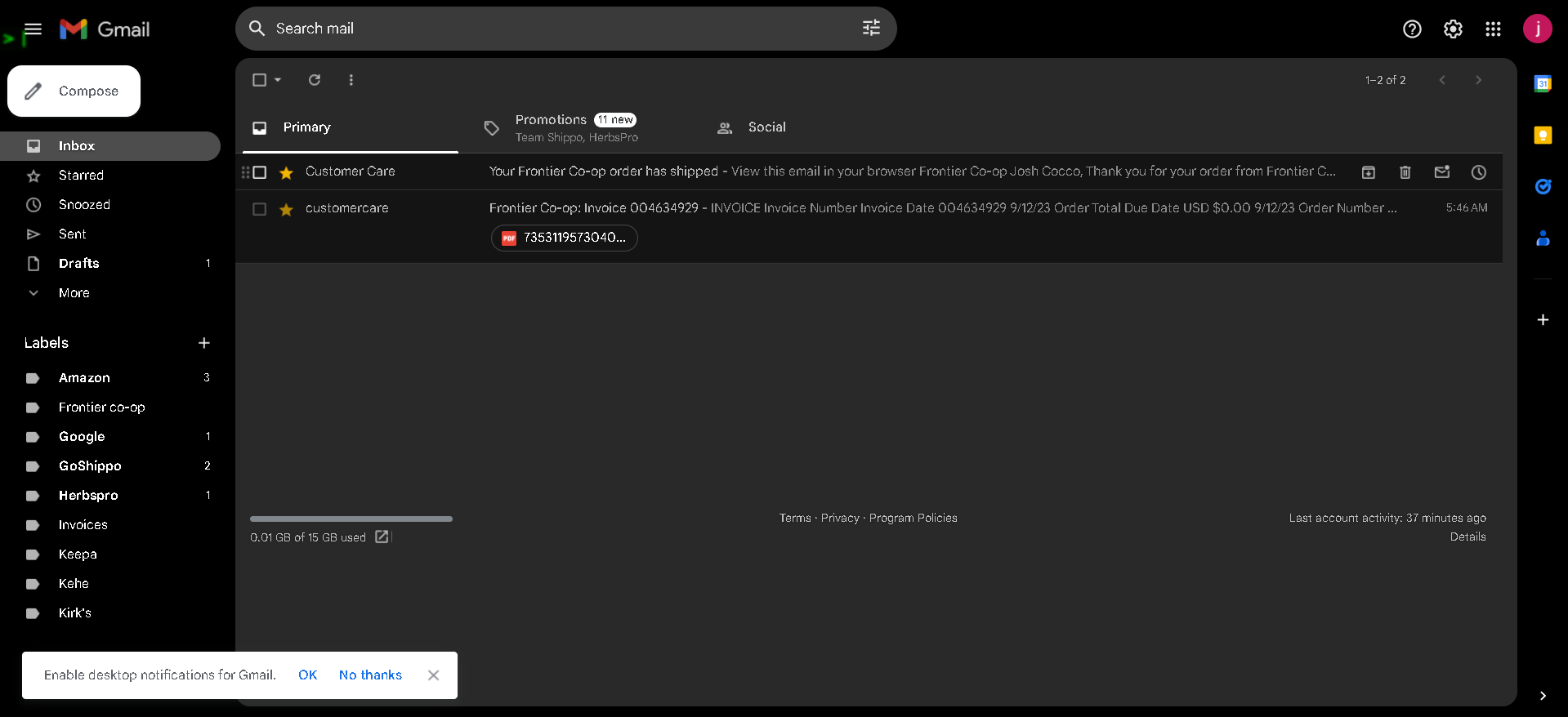Screen dimensions: 1568x717
Task: Click the Gmail logo
Action: (105, 29)
